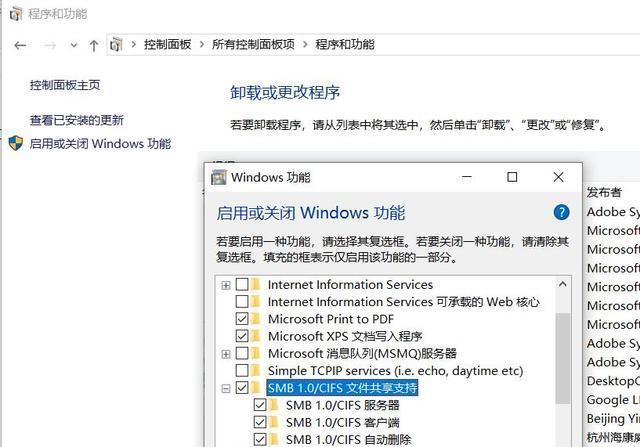Open the recent locations chevron dropdown
640x447 pixels.
(73, 45)
